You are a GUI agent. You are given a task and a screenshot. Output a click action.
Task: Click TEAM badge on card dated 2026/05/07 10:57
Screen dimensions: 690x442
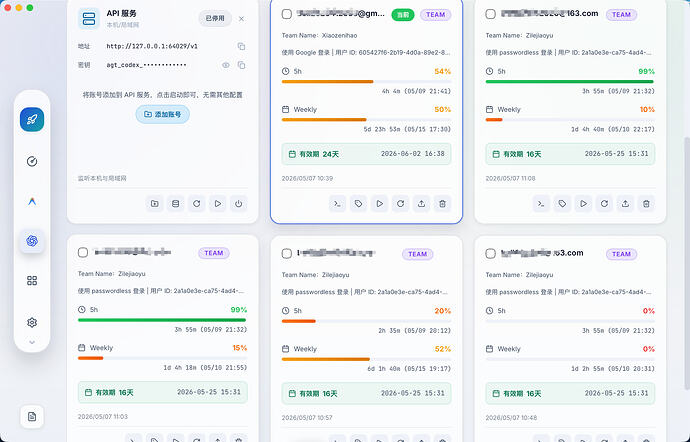[417, 254]
